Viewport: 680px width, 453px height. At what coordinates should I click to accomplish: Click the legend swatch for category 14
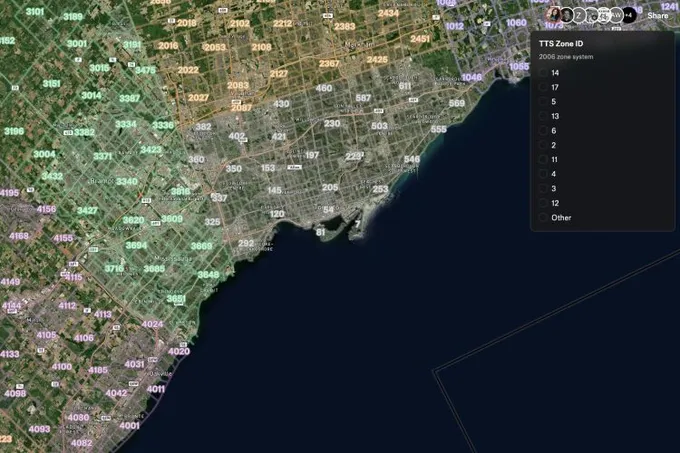(x=543, y=73)
